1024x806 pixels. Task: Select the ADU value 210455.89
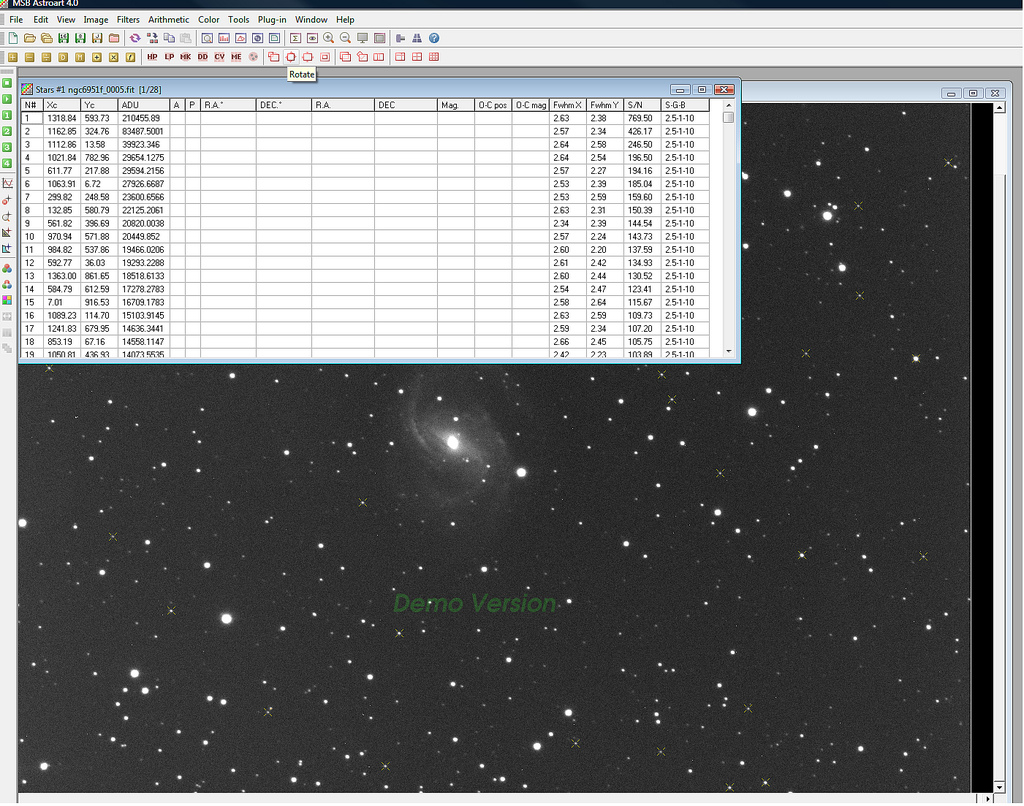(x=144, y=118)
